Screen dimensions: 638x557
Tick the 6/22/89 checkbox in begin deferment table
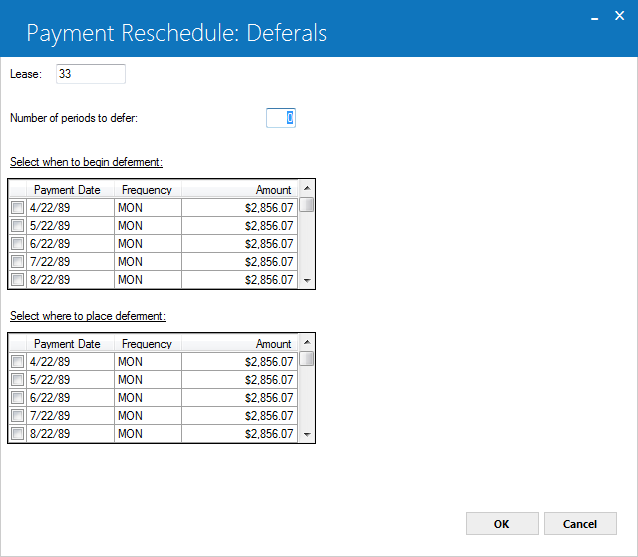click(x=17, y=243)
